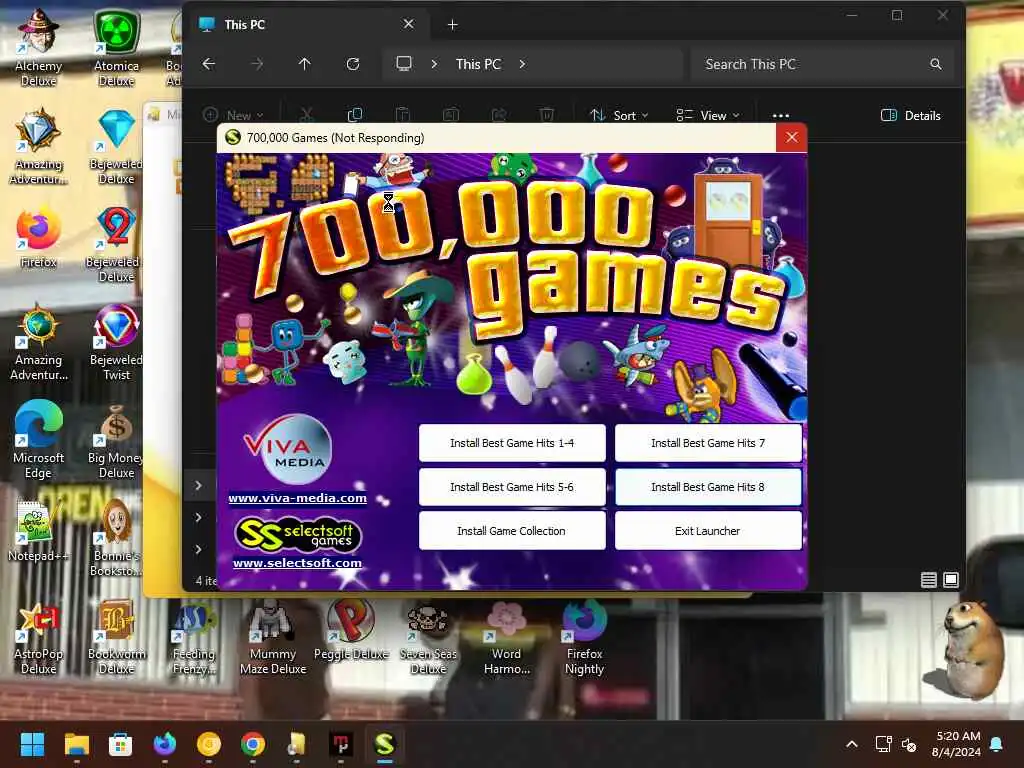Open Feeding Frenzy desktop shortcut
This screenshot has height=768, width=1024.
click(x=193, y=637)
